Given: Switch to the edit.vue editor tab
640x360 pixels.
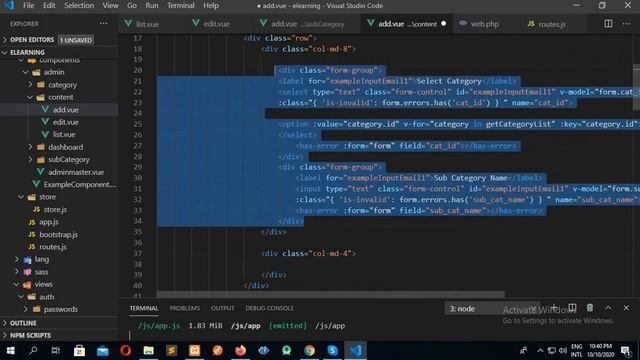Looking at the screenshot, I should click(216, 24).
